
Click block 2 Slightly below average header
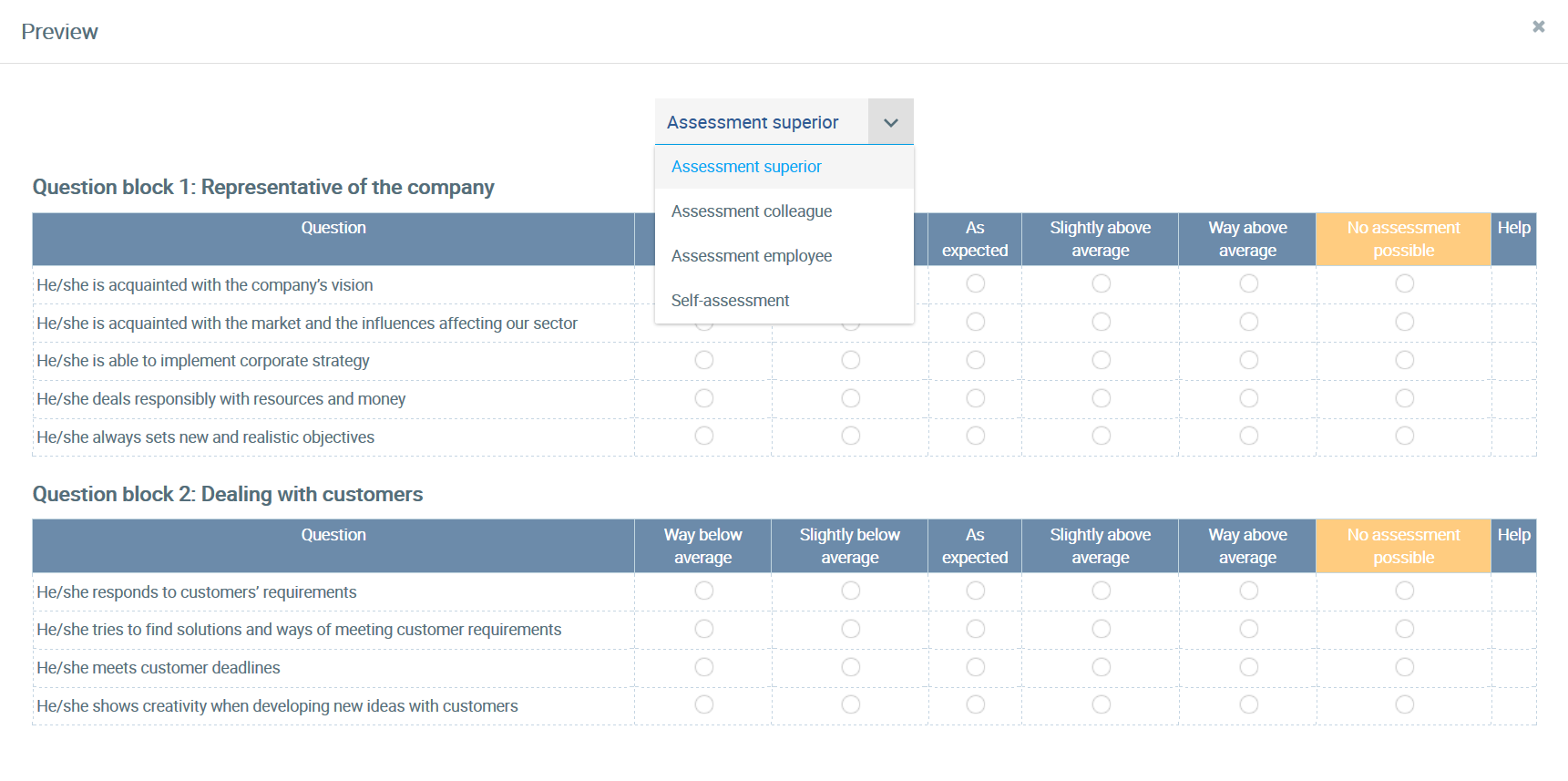(849, 546)
